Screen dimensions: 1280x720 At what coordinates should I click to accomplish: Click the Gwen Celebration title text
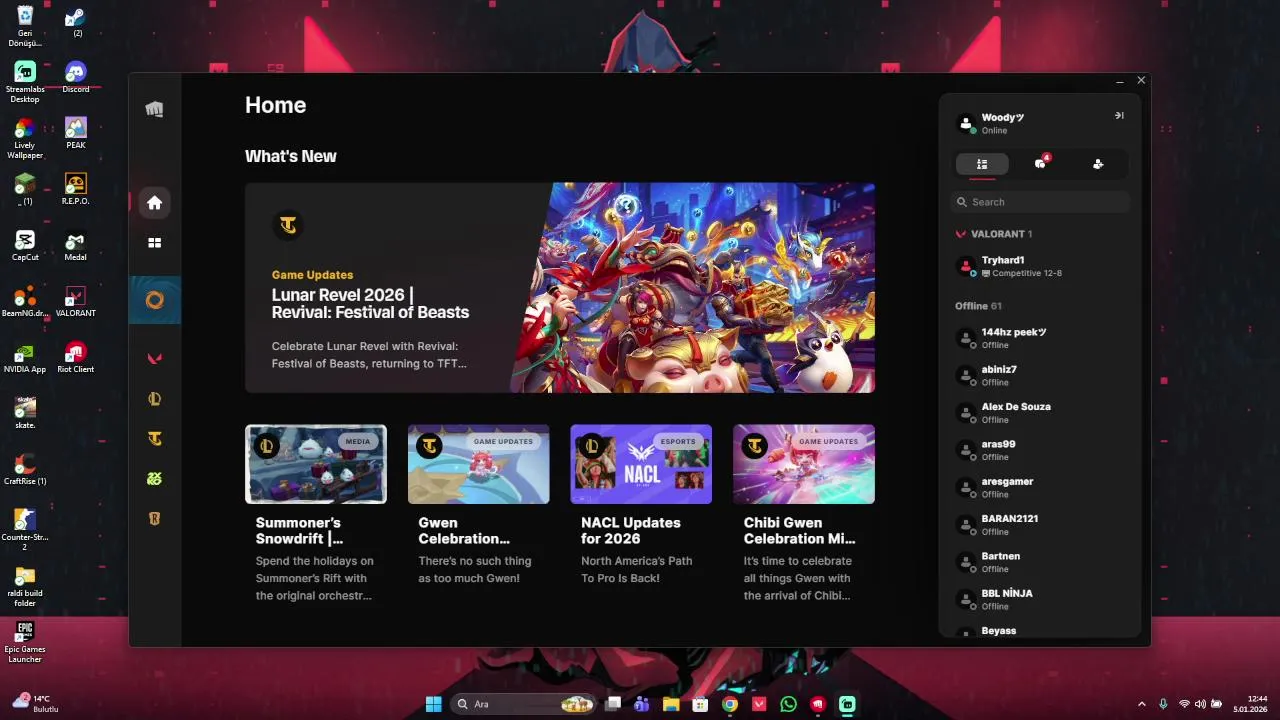(x=464, y=530)
